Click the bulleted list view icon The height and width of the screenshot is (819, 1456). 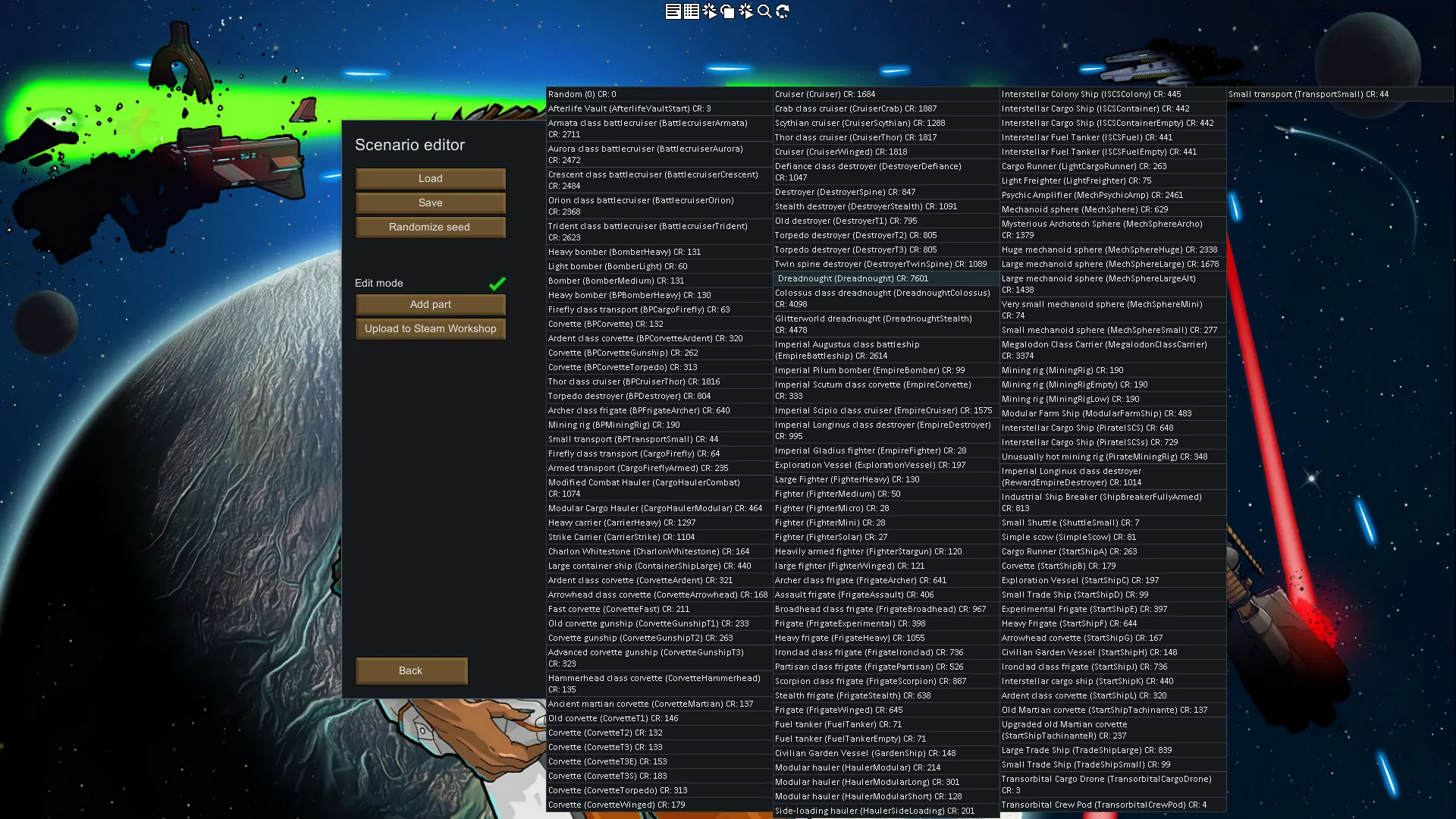(691, 11)
